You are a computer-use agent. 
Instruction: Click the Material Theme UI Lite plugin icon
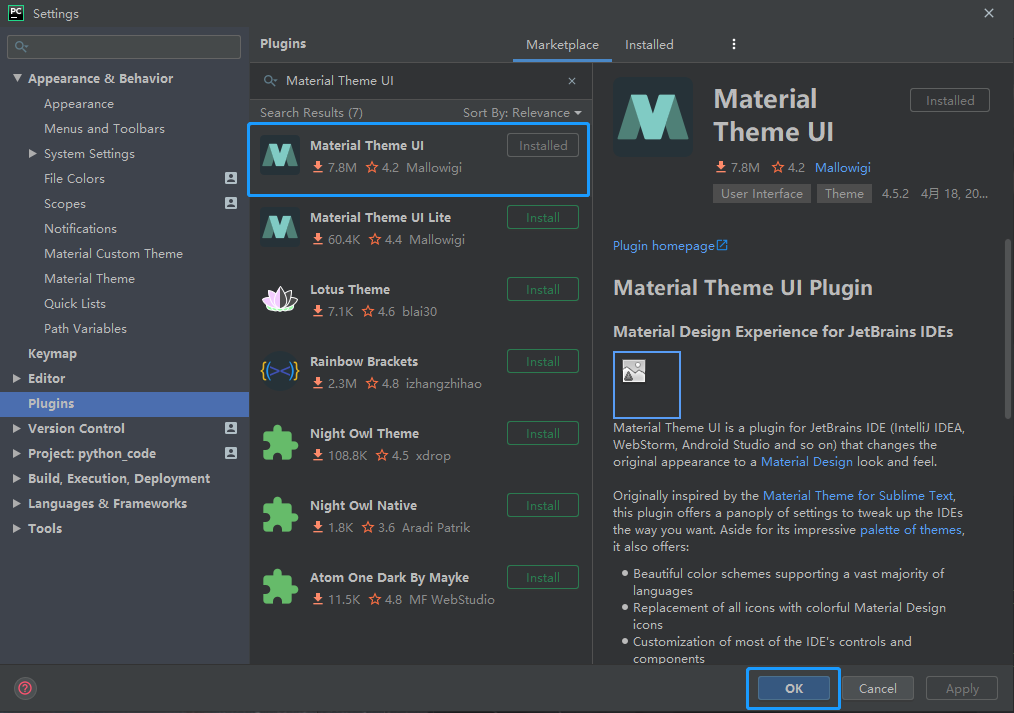point(280,227)
